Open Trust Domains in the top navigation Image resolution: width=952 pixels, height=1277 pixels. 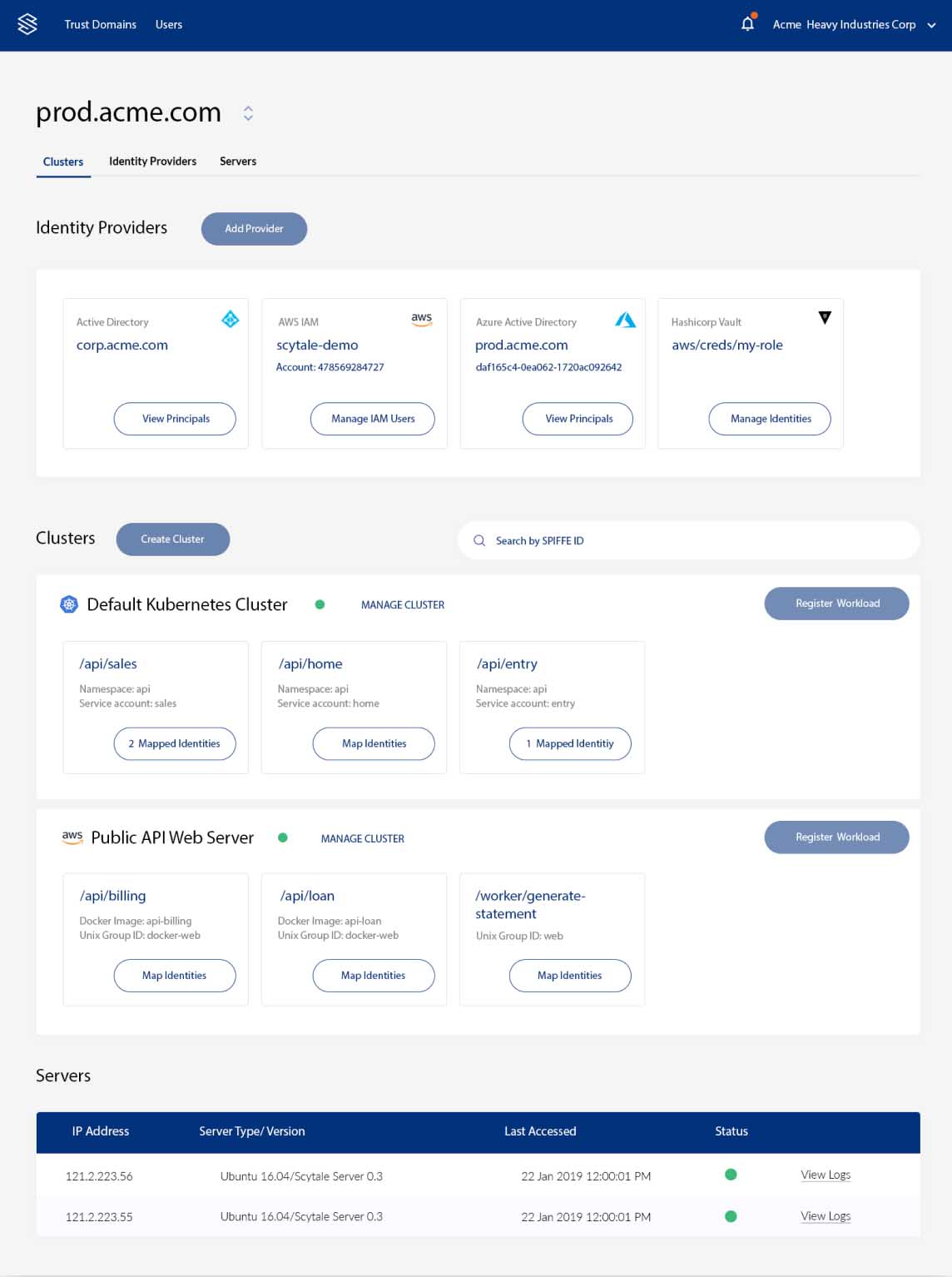point(101,24)
